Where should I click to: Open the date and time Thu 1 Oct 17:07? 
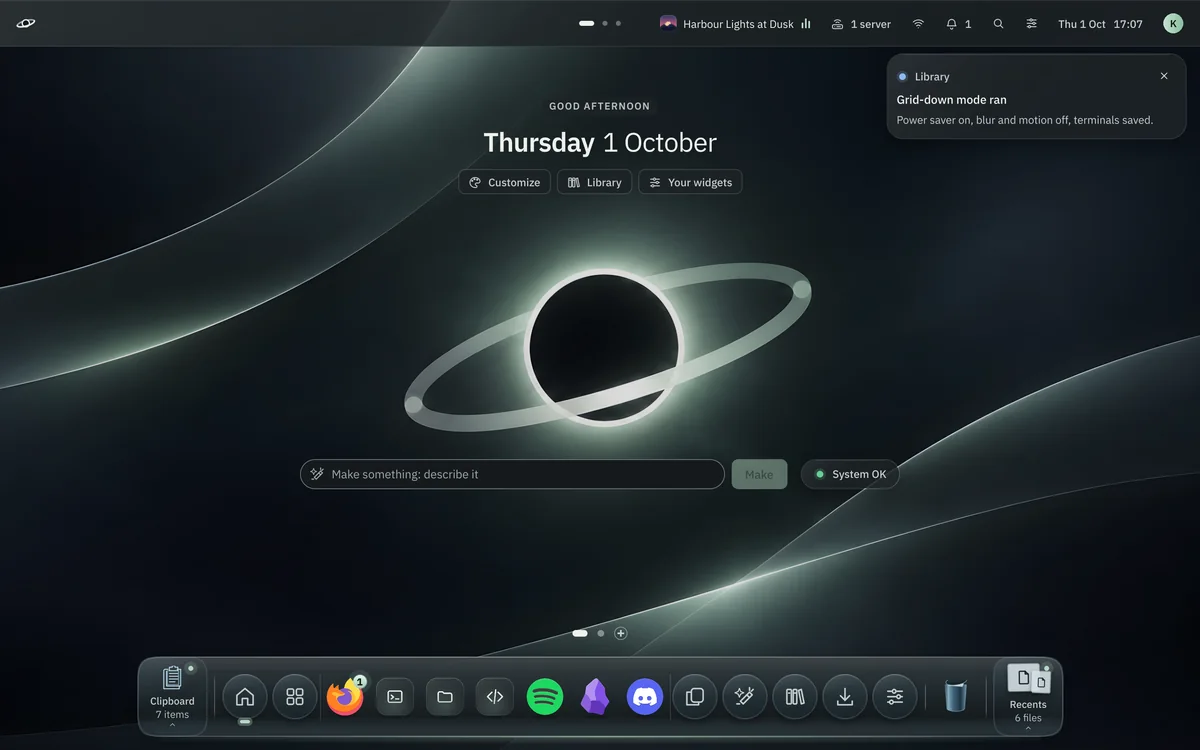(x=1100, y=24)
